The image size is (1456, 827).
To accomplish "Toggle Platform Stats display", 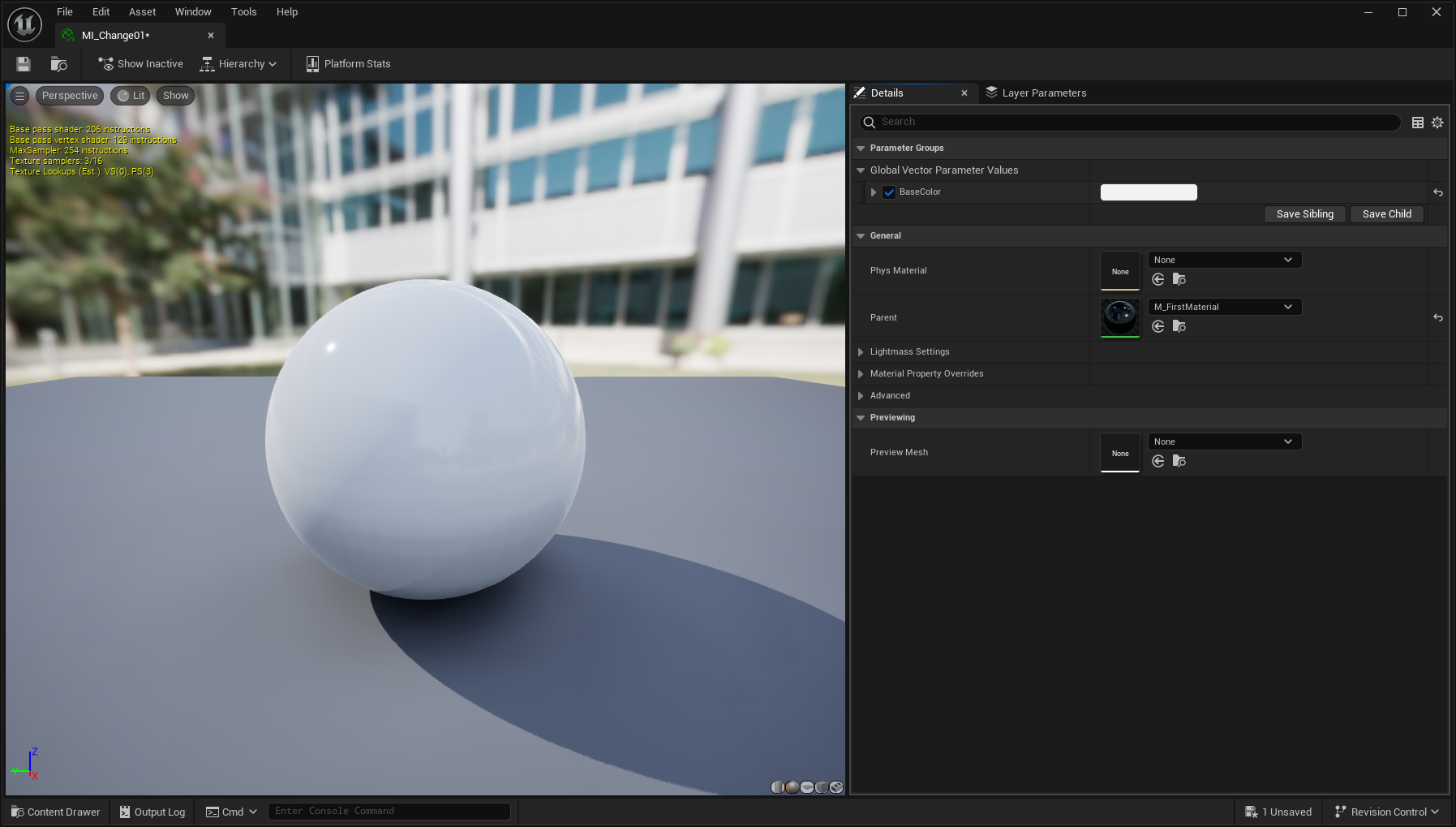I will point(348,64).
